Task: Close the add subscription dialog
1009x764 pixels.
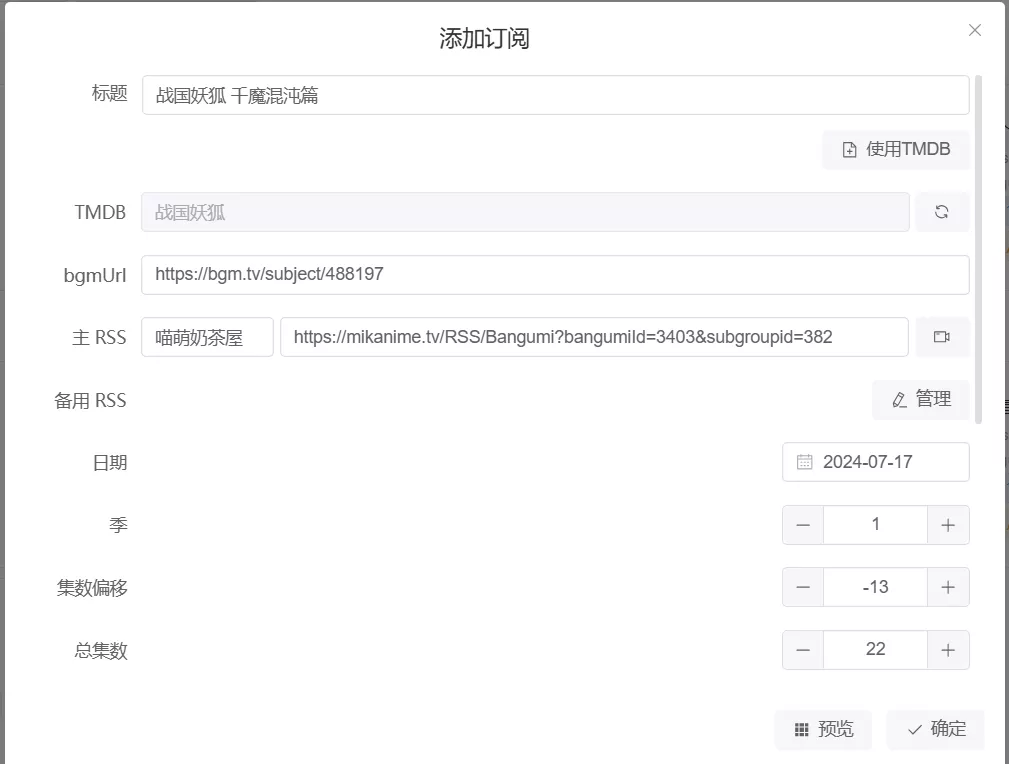Action: pyautogui.click(x=975, y=31)
